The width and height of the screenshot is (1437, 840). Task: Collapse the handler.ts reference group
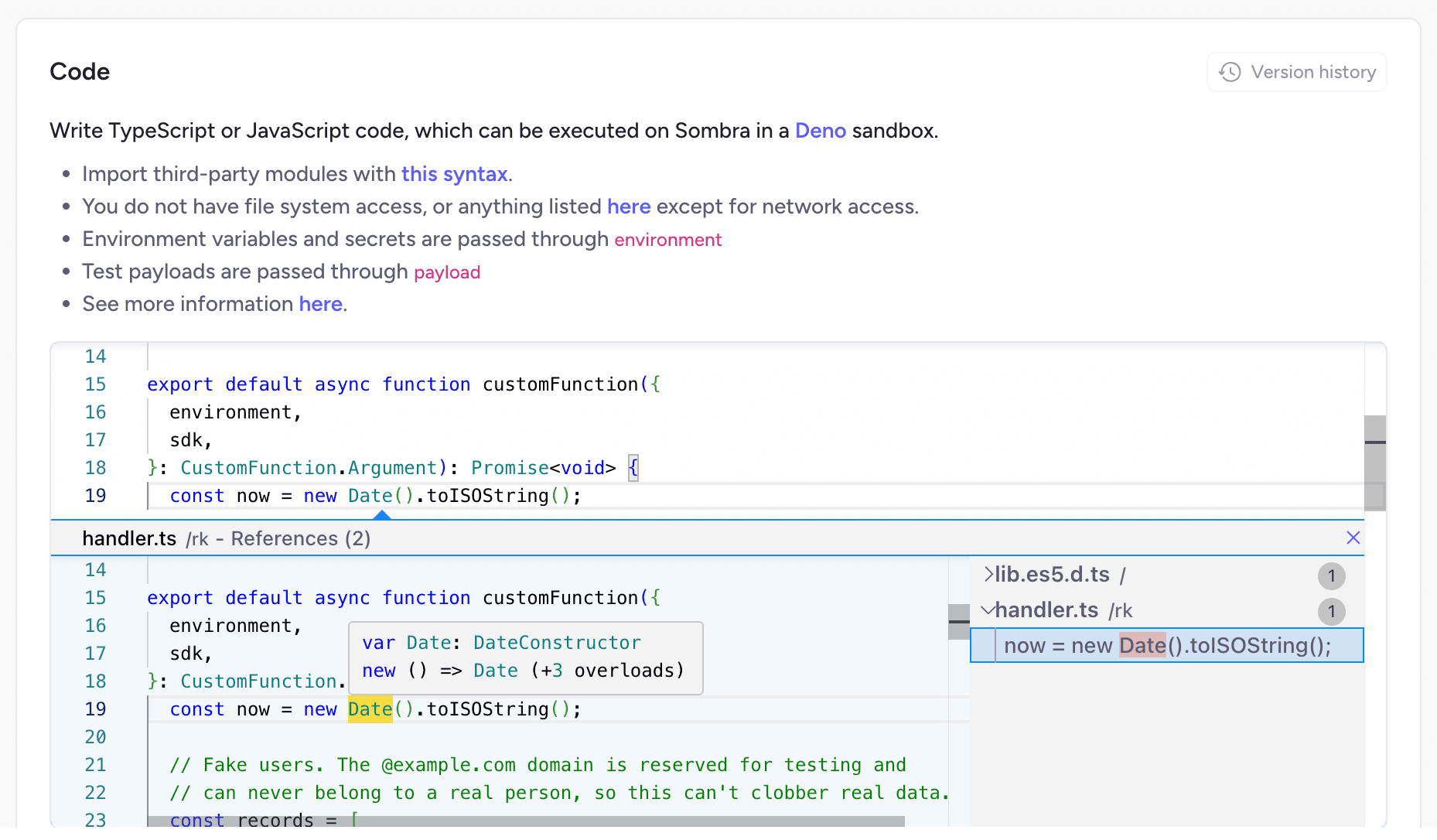pos(988,610)
